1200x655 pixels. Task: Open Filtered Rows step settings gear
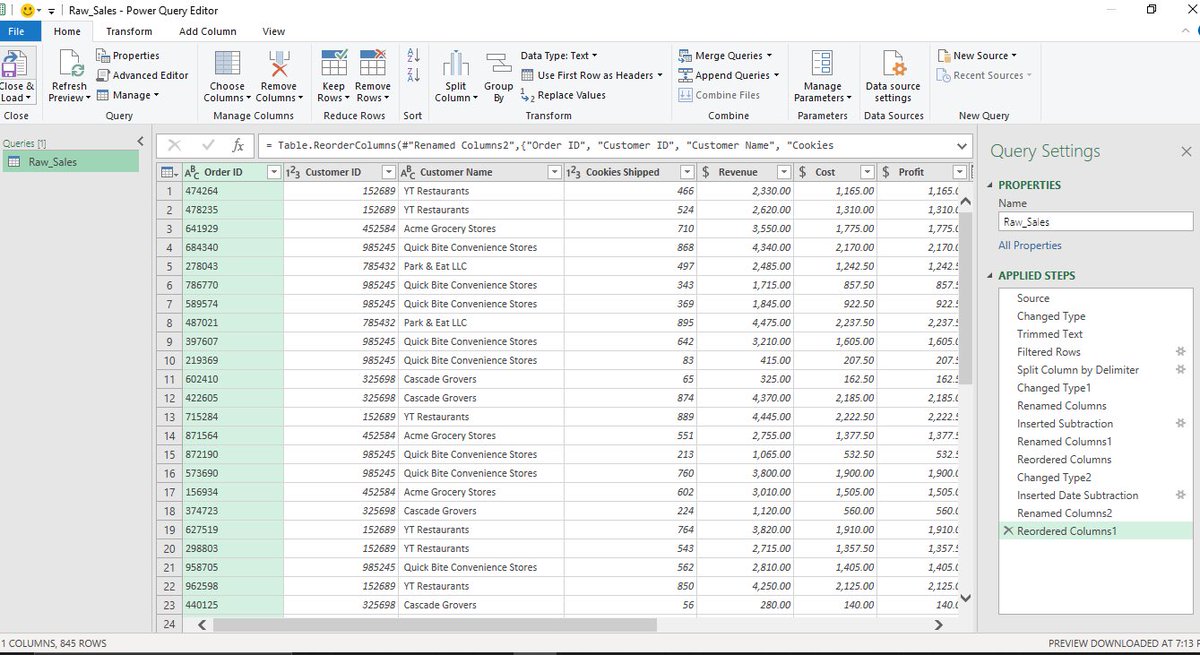tap(1181, 352)
